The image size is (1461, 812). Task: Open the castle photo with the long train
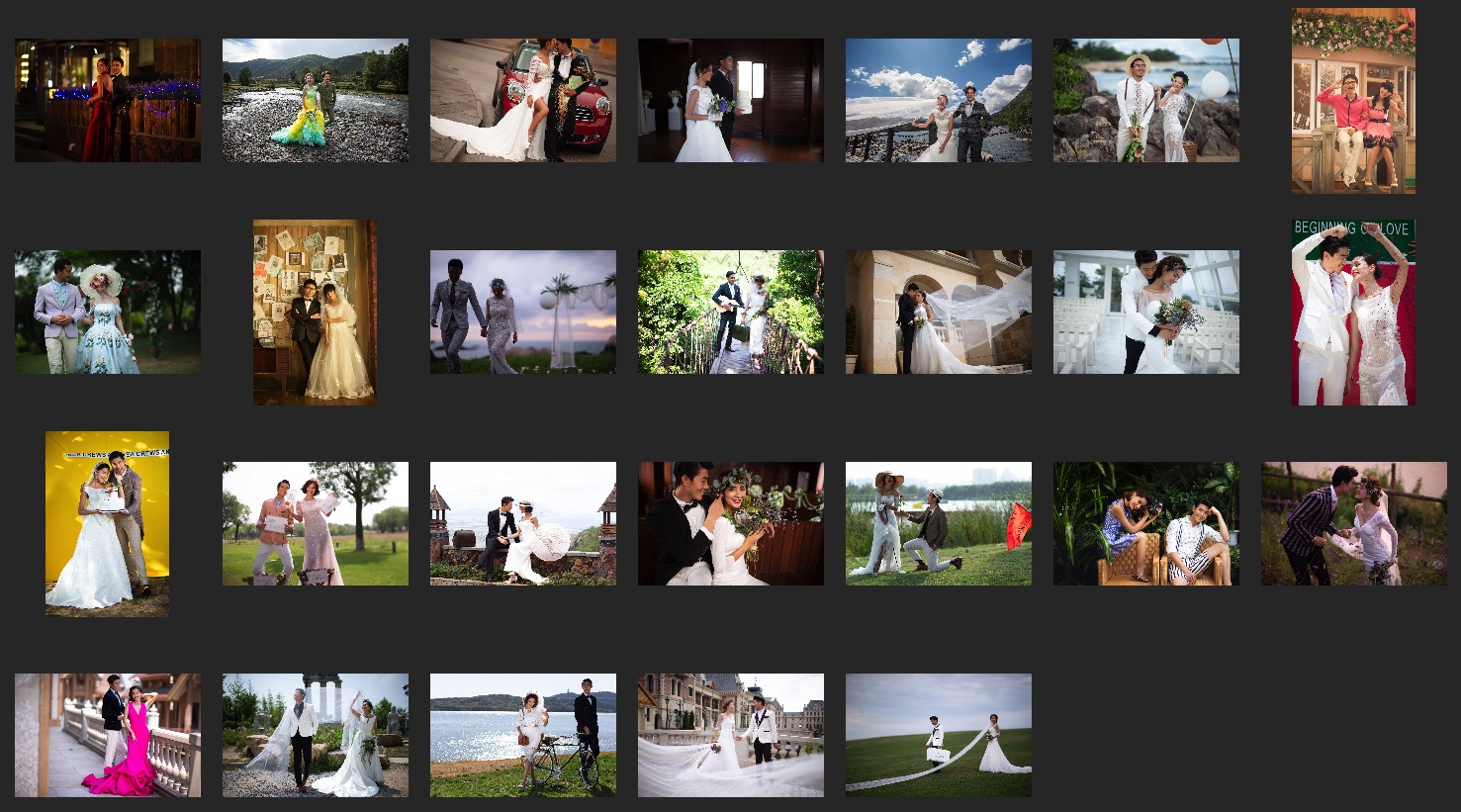[x=730, y=735]
